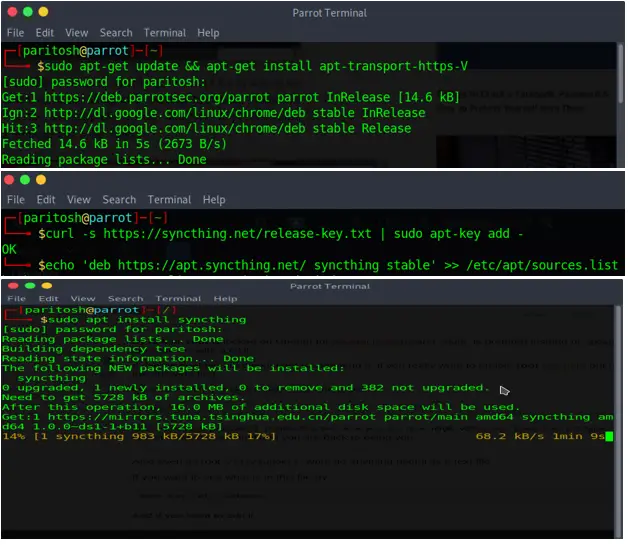Screen dimensions: 630x545
Task: Open Help menu in top terminal window
Action: (208, 33)
